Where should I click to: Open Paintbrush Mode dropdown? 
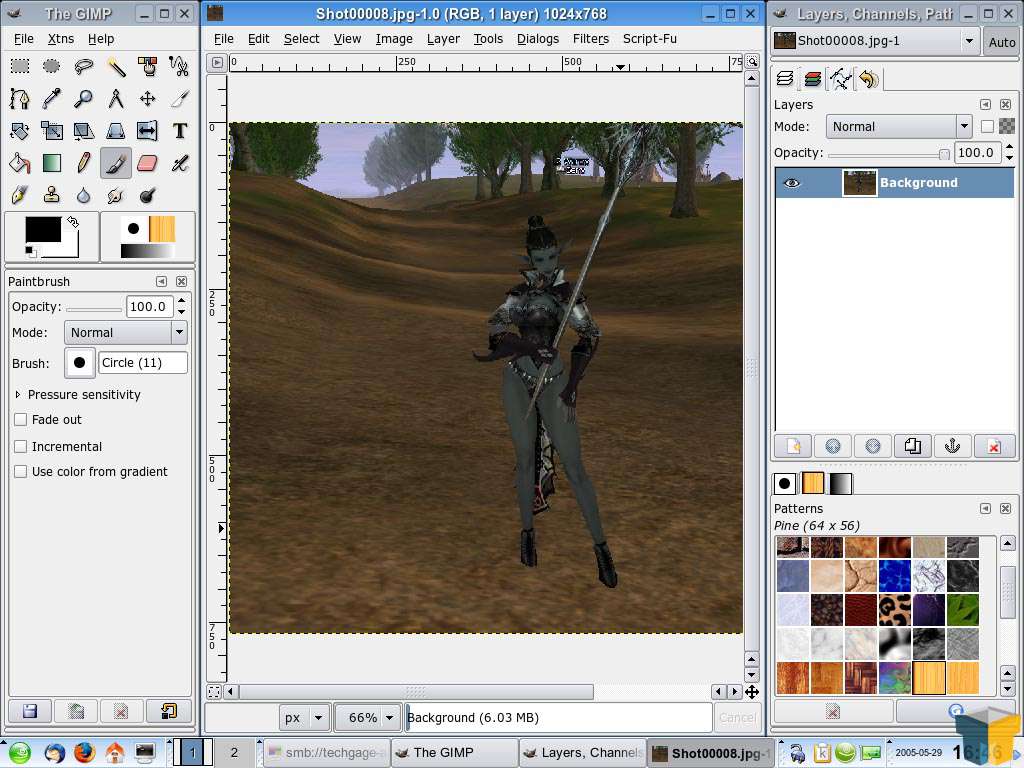click(x=125, y=332)
